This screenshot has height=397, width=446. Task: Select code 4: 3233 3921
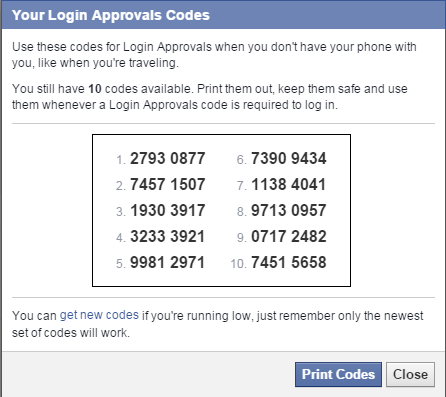click(167, 236)
